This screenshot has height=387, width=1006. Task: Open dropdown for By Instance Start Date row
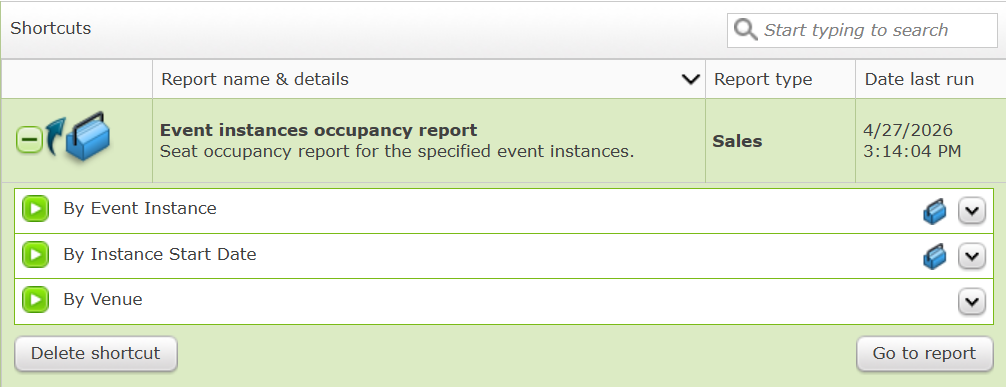(971, 257)
